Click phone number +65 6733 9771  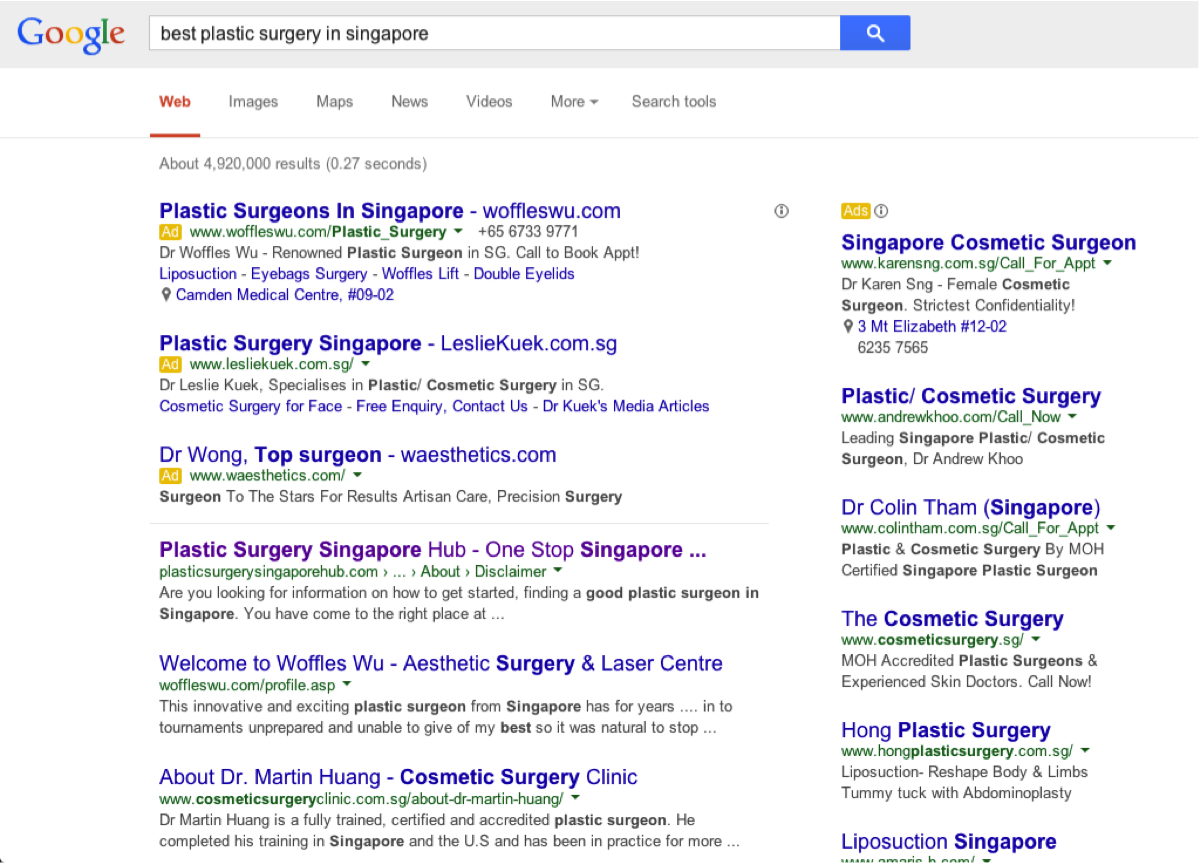tap(528, 232)
